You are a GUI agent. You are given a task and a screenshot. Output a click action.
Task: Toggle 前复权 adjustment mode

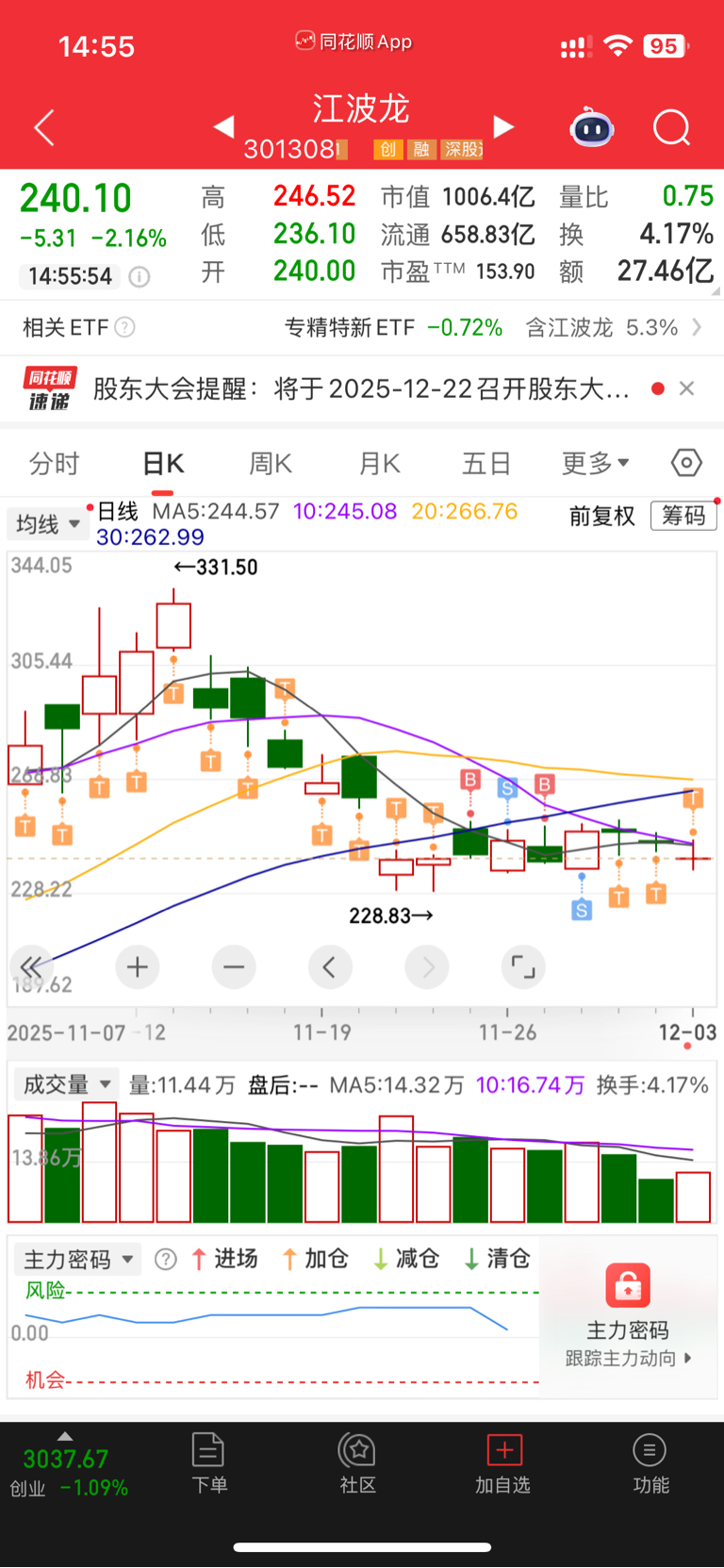click(x=602, y=516)
